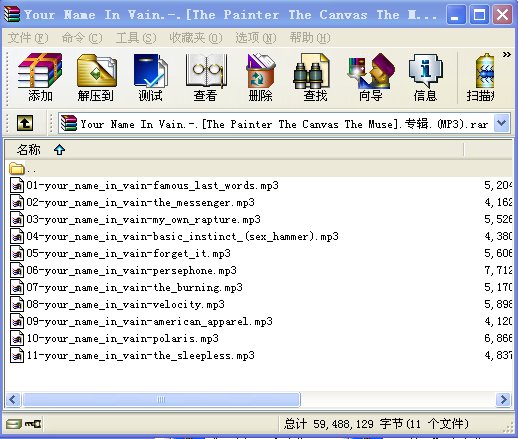Open the address path dropdown arrow
The height and width of the screenshot is (439, 518).
502,123
